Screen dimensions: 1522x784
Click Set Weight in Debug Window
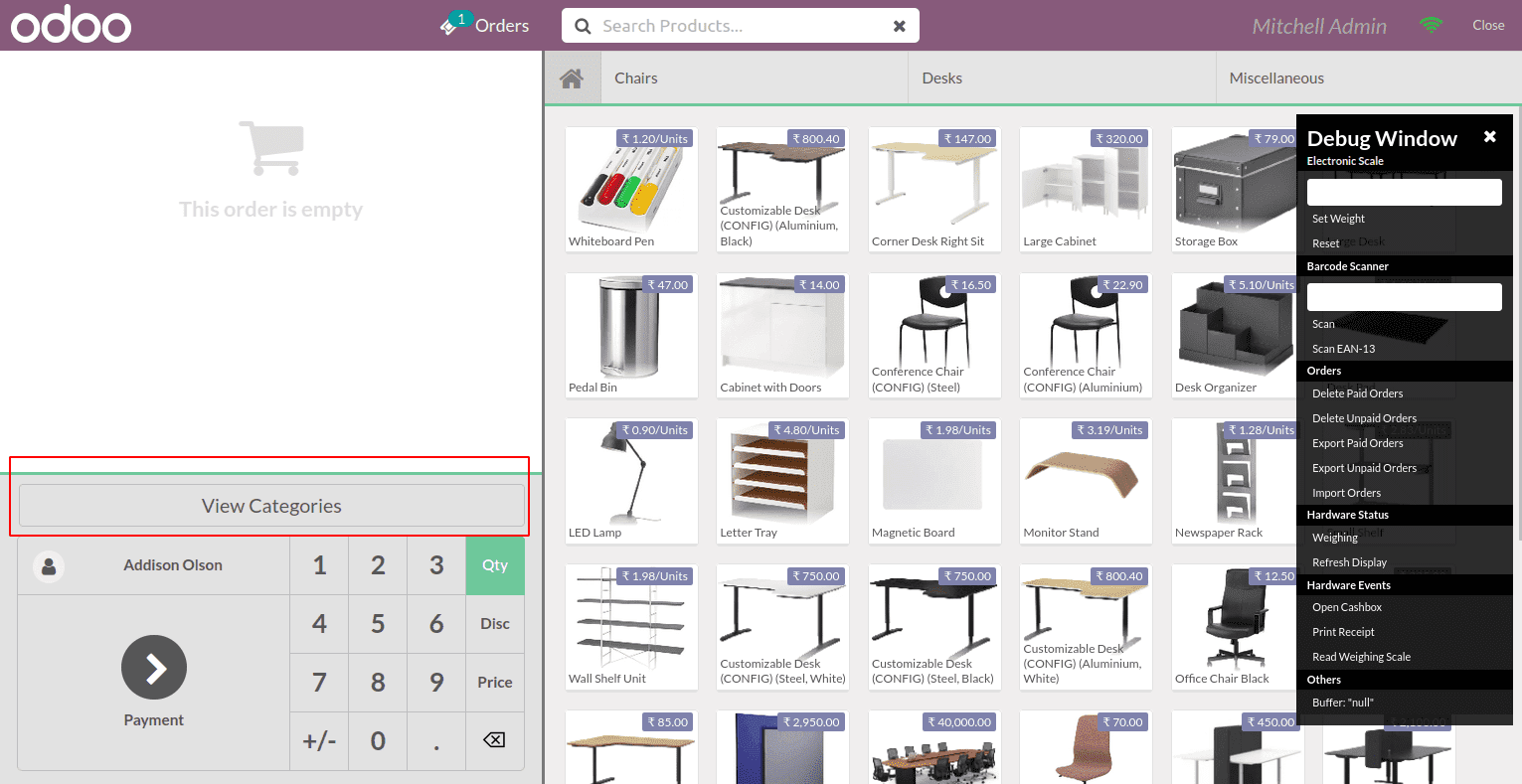pos(1338,219)
